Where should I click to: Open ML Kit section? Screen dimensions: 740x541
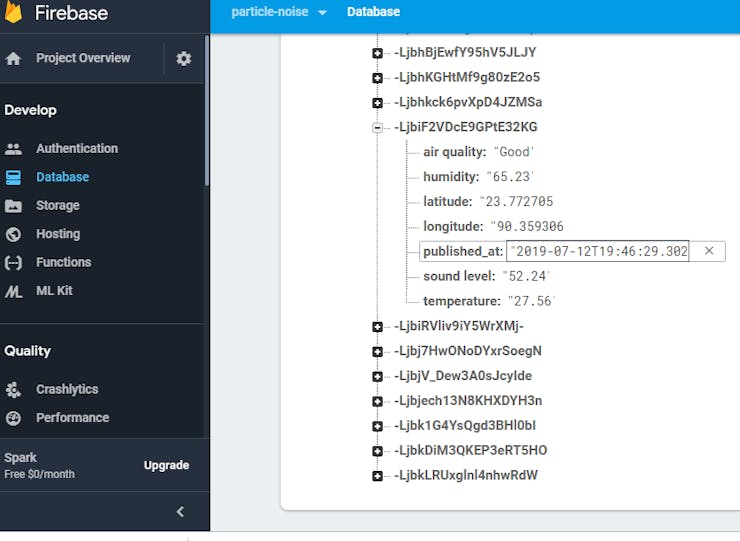pyautogui.click(x=54, y=290)
